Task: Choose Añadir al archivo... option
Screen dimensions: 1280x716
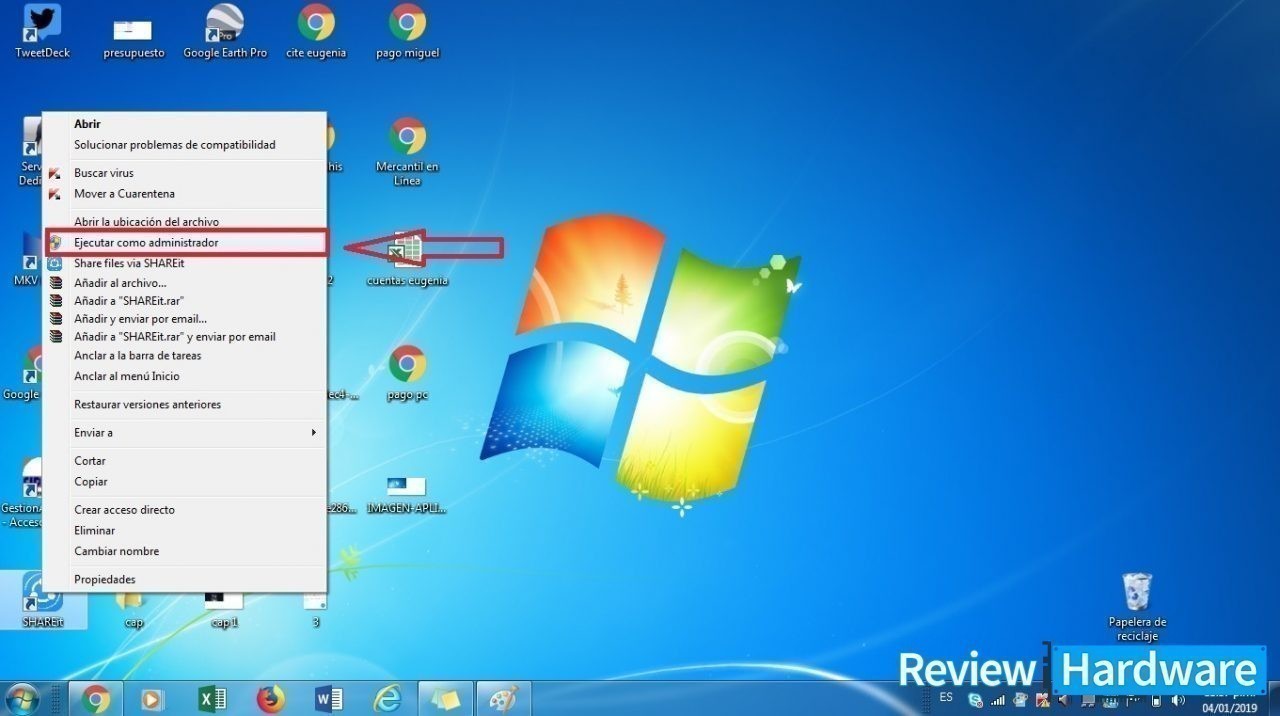Action: point(186,283)
